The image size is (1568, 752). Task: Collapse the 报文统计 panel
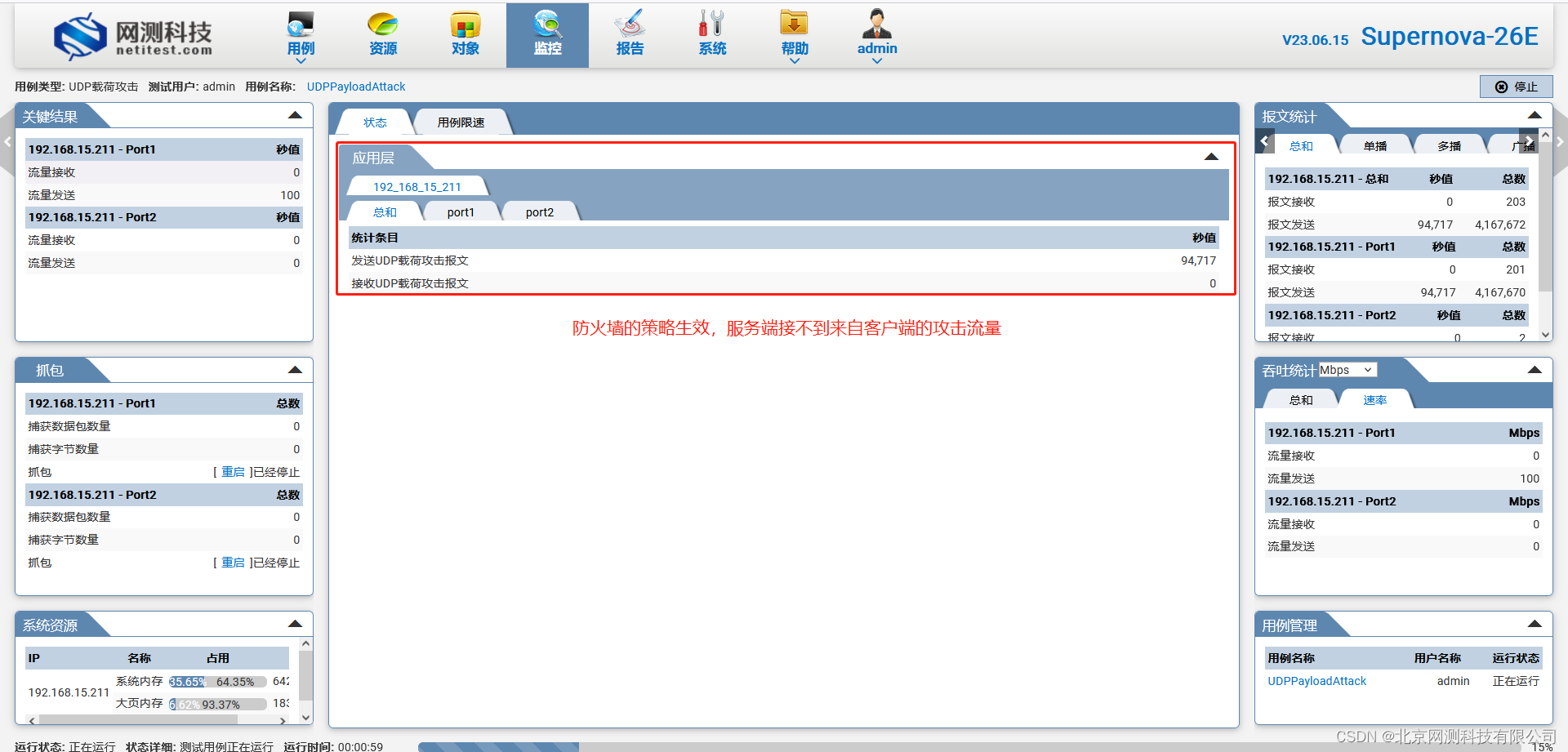click(1535, 115)
